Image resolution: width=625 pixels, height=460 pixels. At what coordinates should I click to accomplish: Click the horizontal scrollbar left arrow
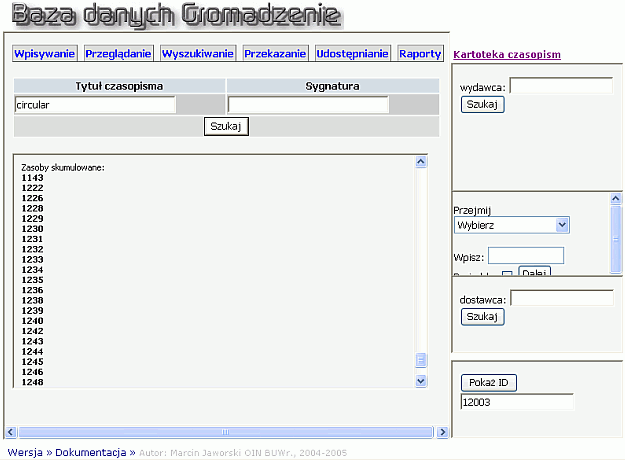(x=11, y=432)
